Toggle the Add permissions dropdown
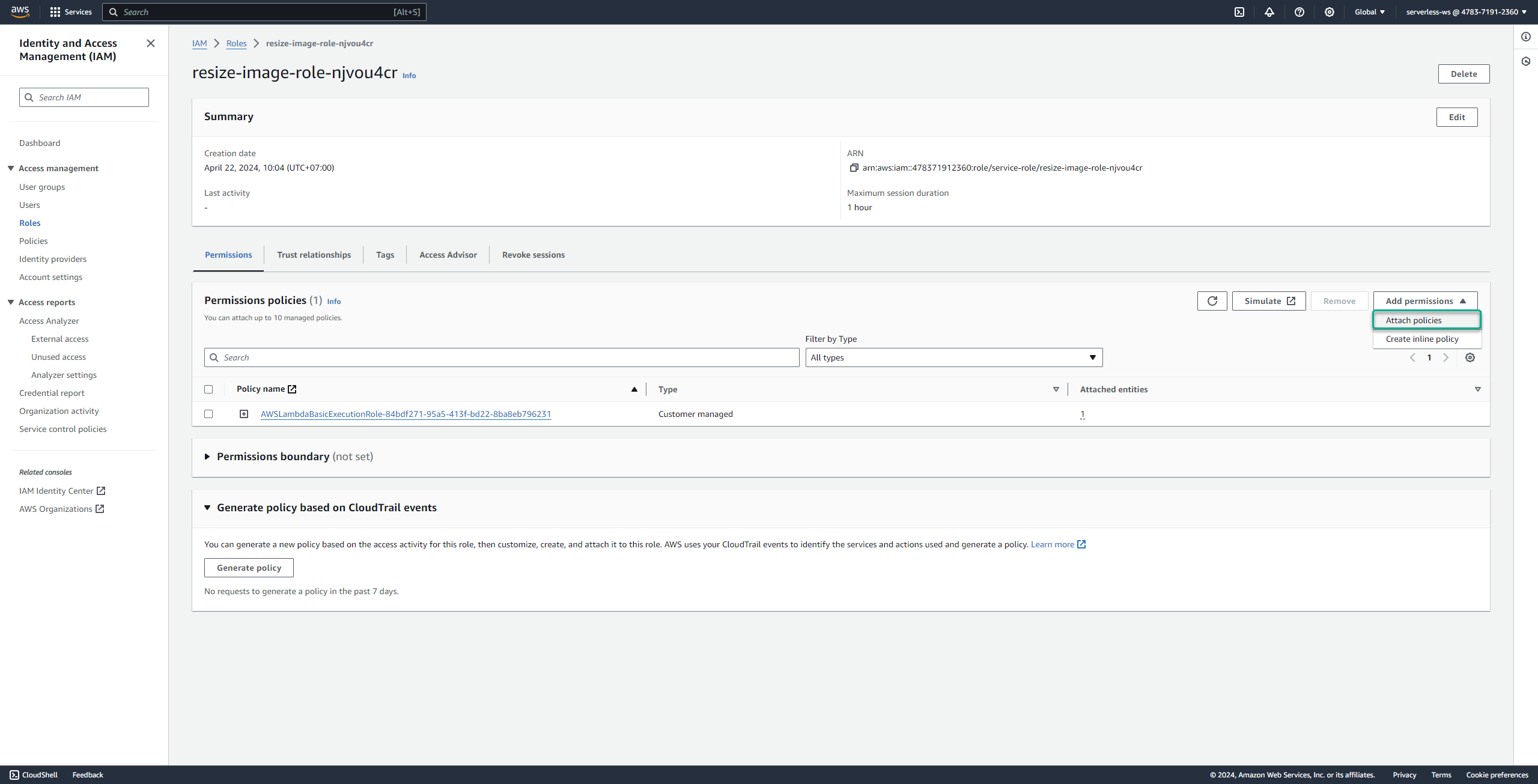Image resolution: width=1538 pixels, height=784 pixels. 1425,301
